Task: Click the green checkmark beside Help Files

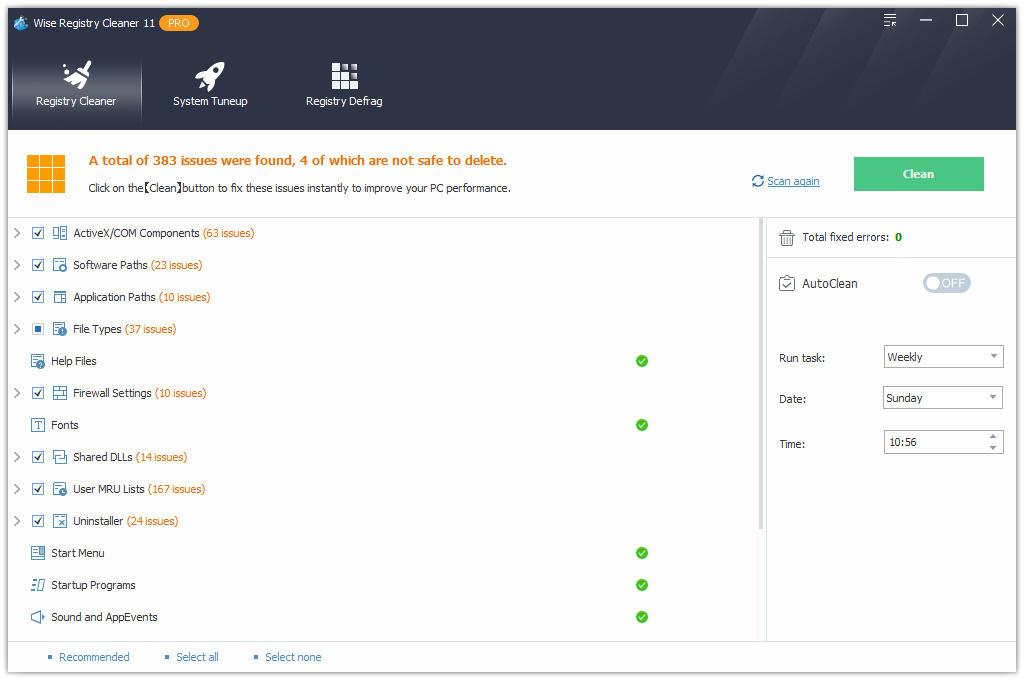Action: point(642,361)
